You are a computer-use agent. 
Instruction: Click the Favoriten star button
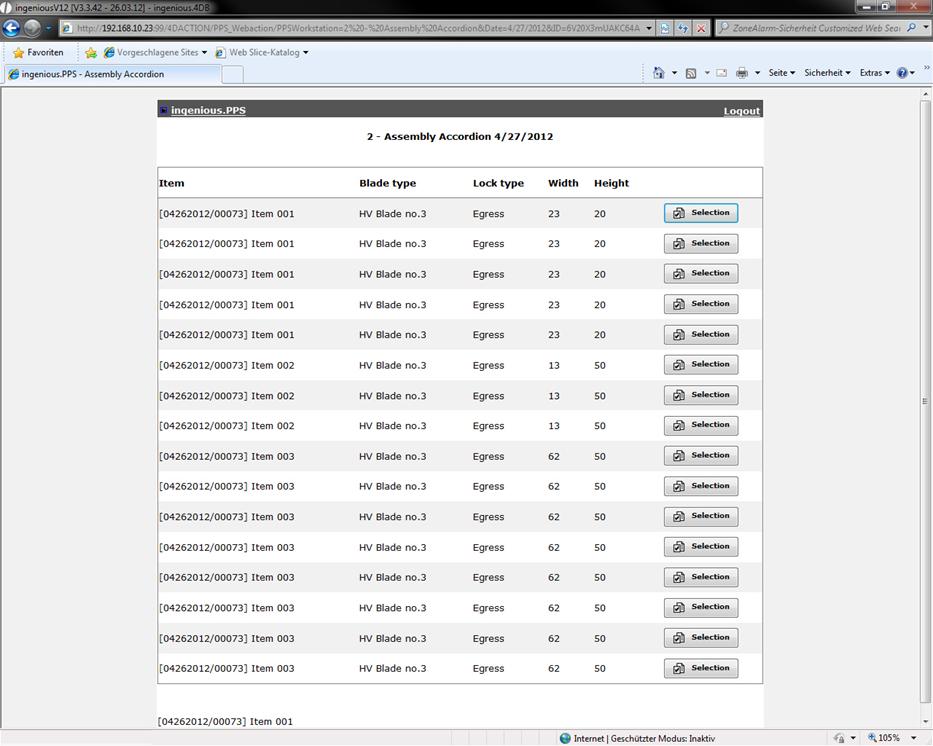coord(39,52)
